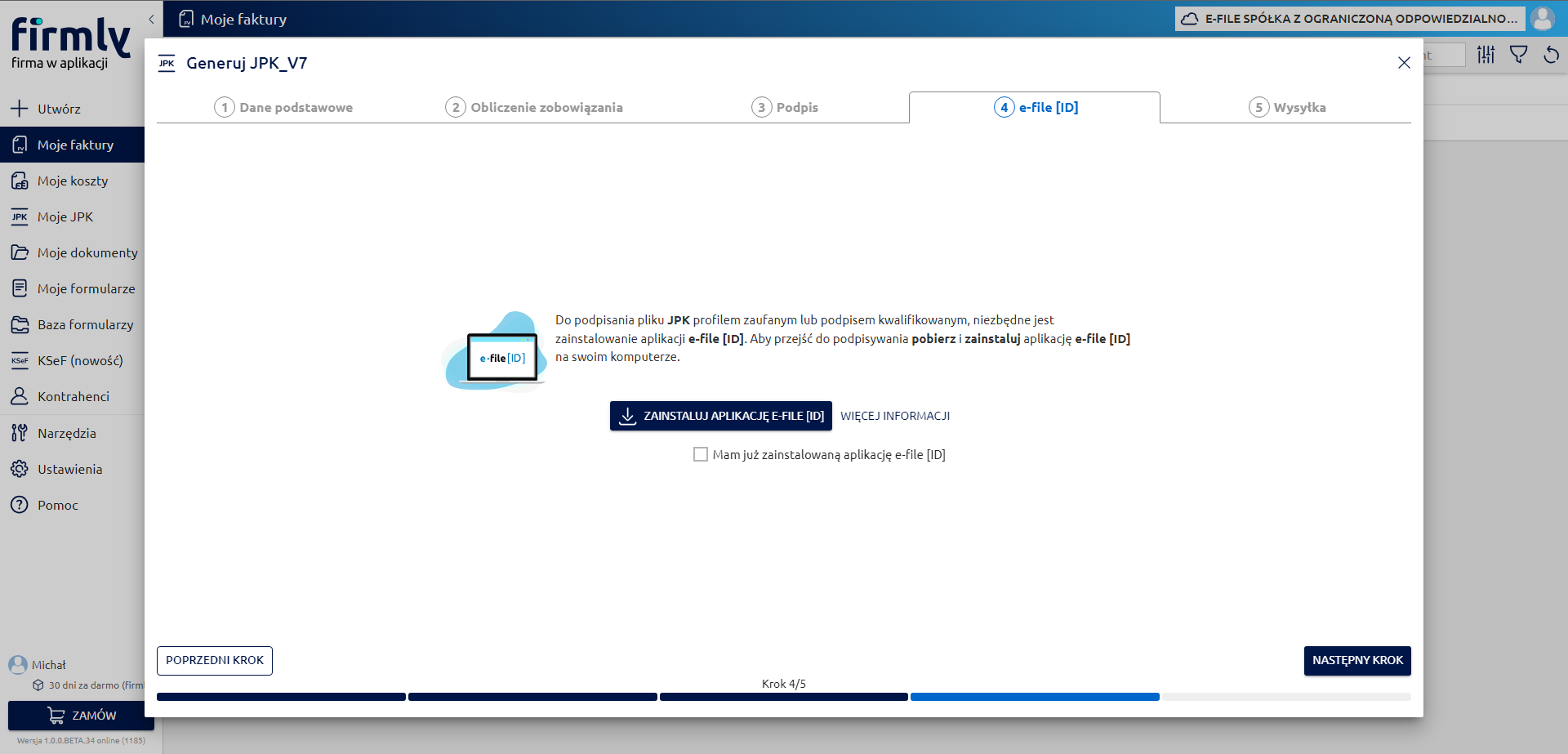Open Moje dokumenty menu item

click(72, 252)
